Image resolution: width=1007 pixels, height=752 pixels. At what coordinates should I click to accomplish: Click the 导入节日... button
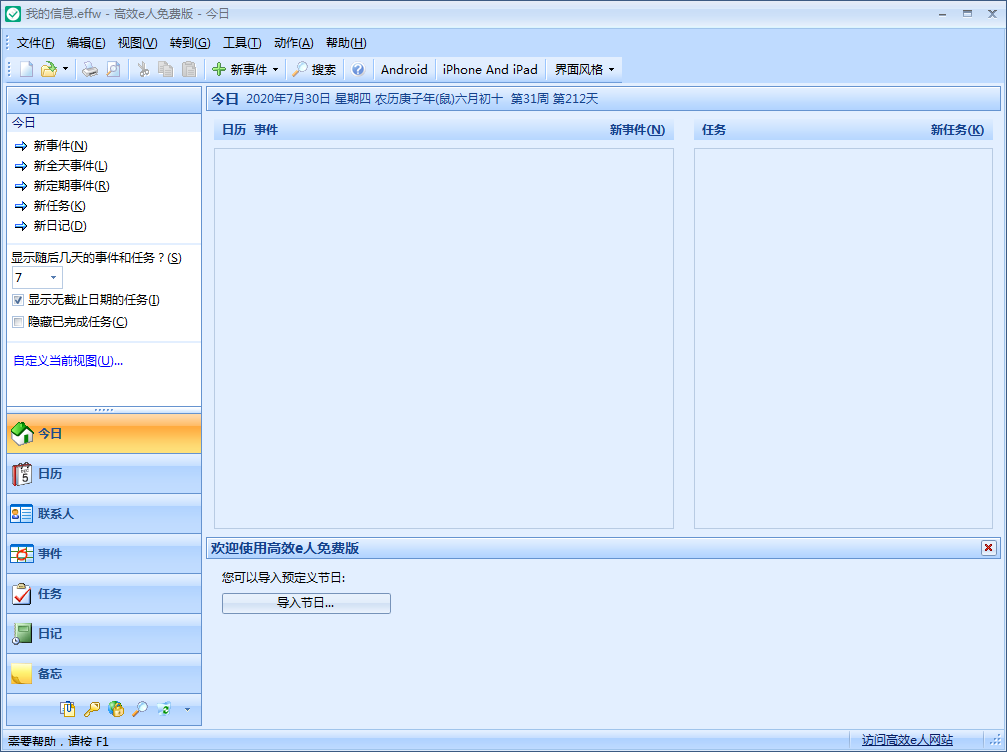(x=306, y=603)
